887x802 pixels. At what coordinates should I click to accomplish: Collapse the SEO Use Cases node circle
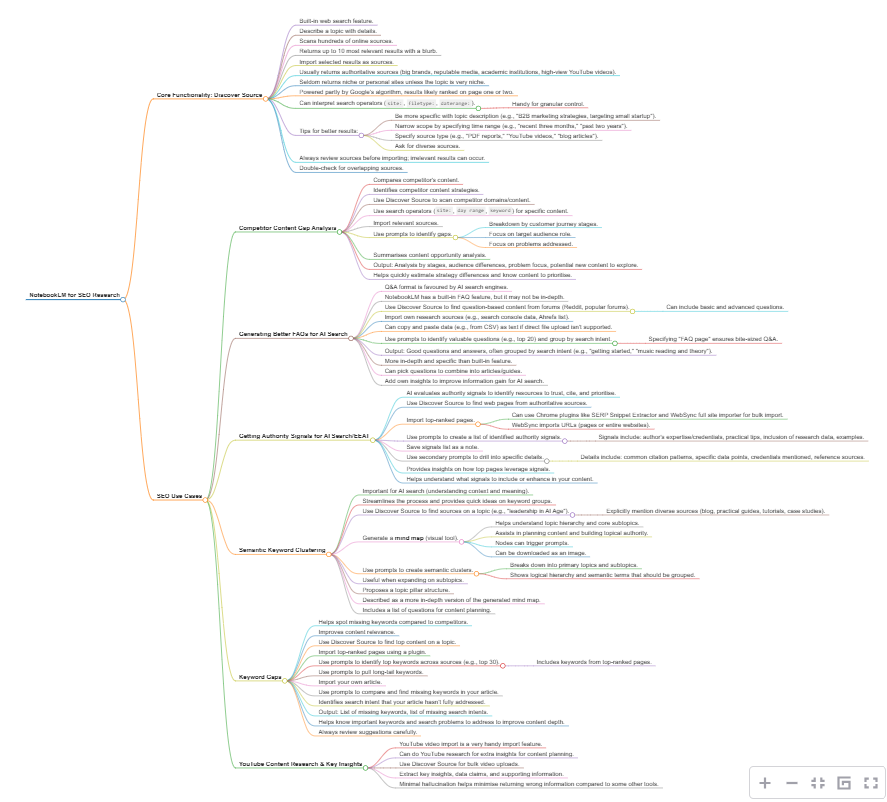205,500
